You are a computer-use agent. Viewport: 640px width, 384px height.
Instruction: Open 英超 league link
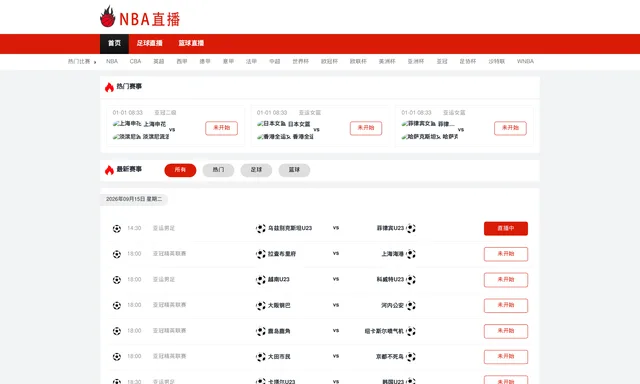pos(158,62)
